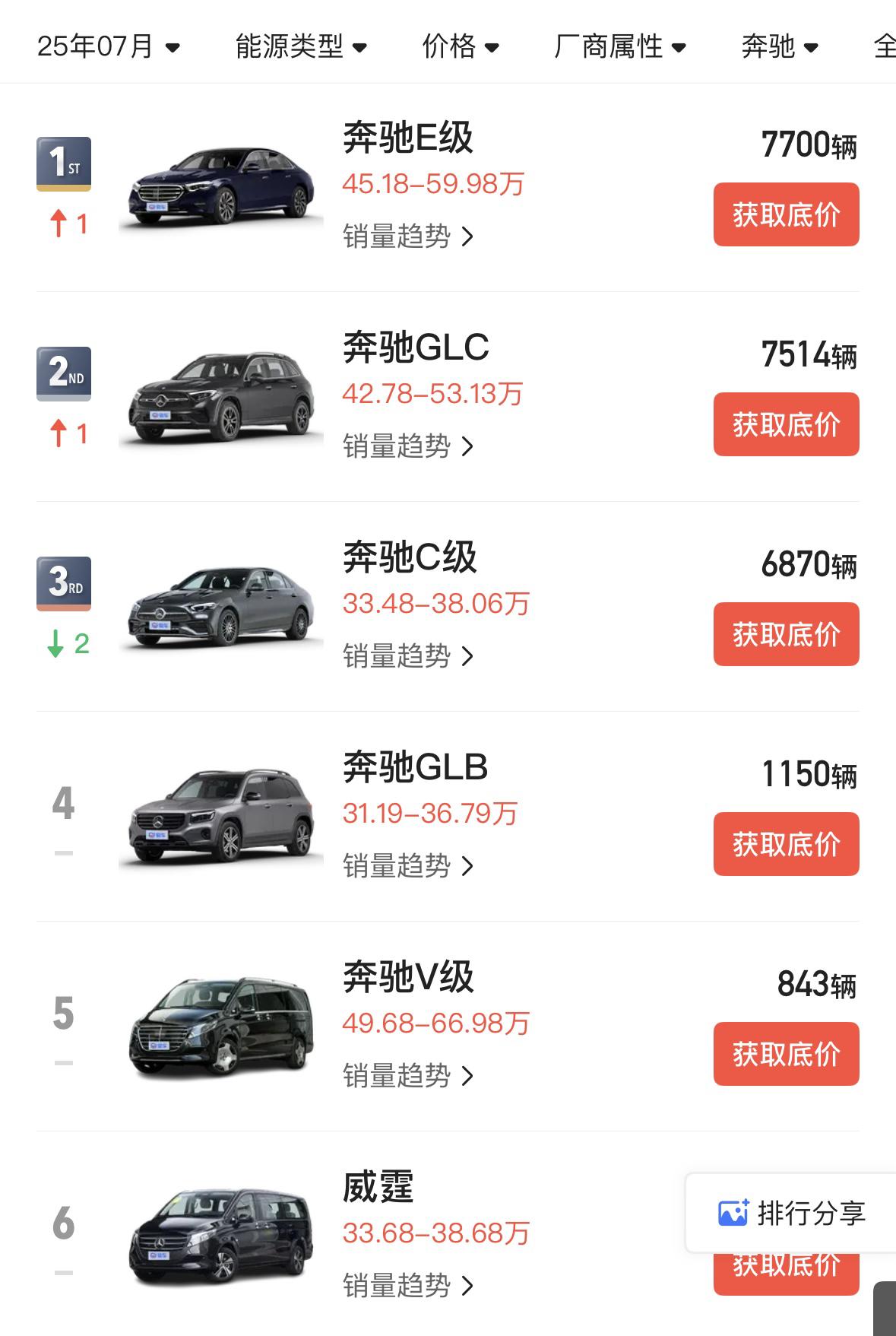The image size is (896, 1336).
Task: Tap the 1st place rank badge
Action: click(64, 163)
